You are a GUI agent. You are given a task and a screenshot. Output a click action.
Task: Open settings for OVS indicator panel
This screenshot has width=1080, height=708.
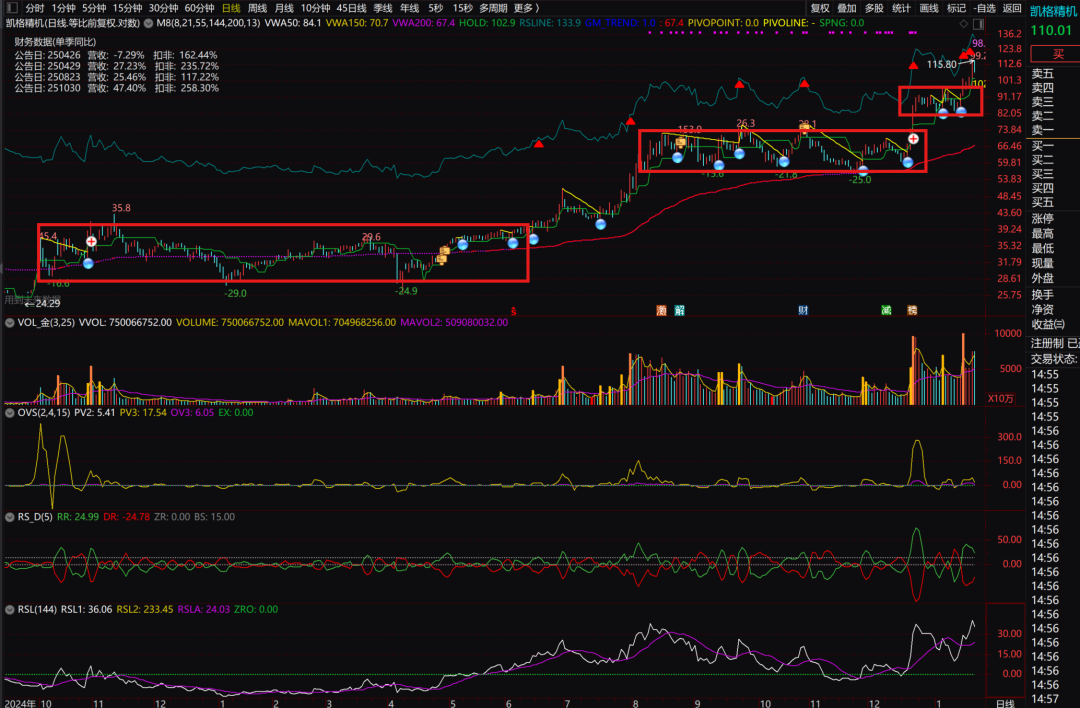10,413
